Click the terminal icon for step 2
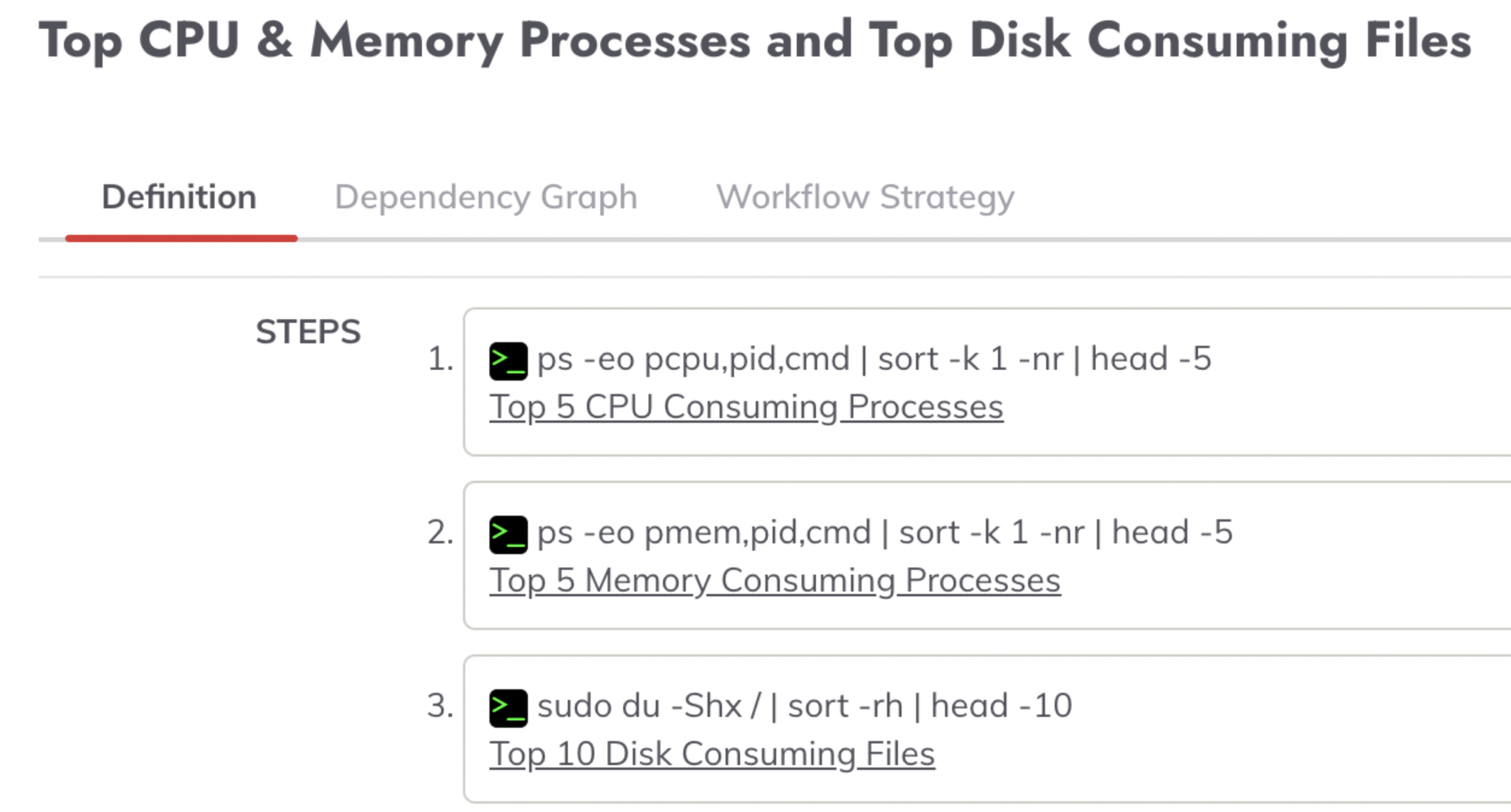 pos(508,535)
